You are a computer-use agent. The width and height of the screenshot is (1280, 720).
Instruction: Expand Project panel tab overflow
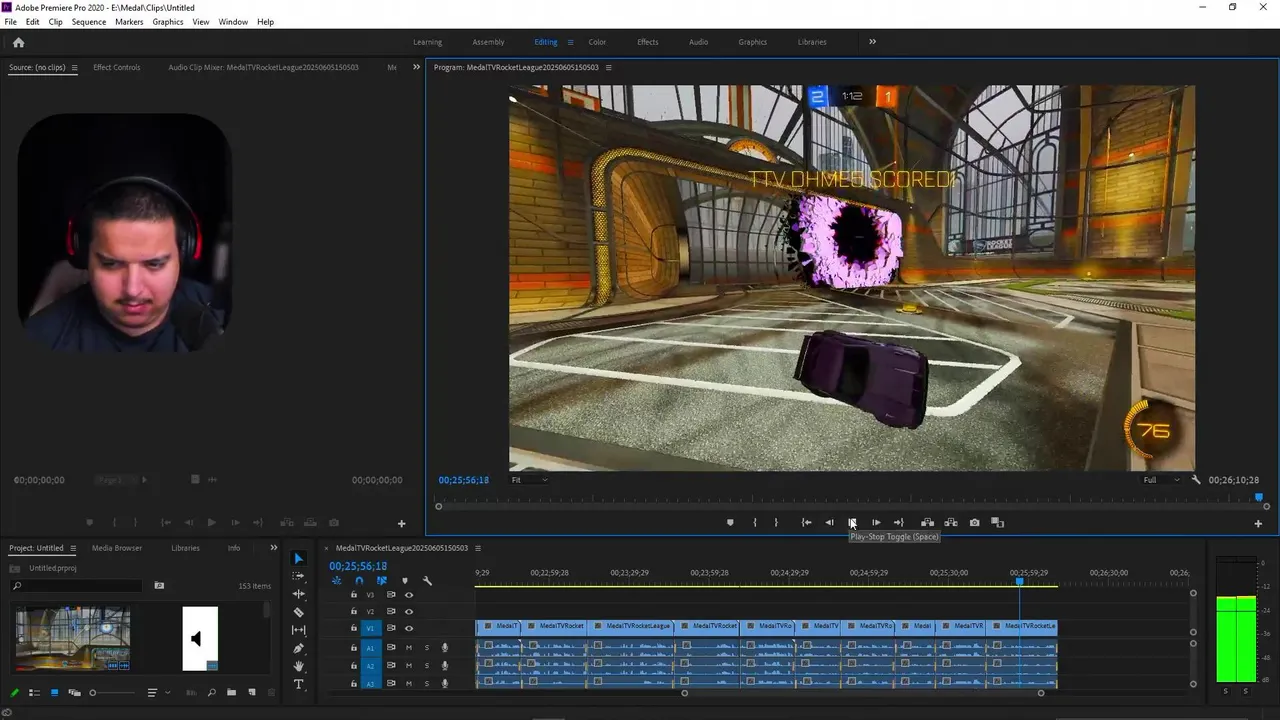[x=273, y=548]
